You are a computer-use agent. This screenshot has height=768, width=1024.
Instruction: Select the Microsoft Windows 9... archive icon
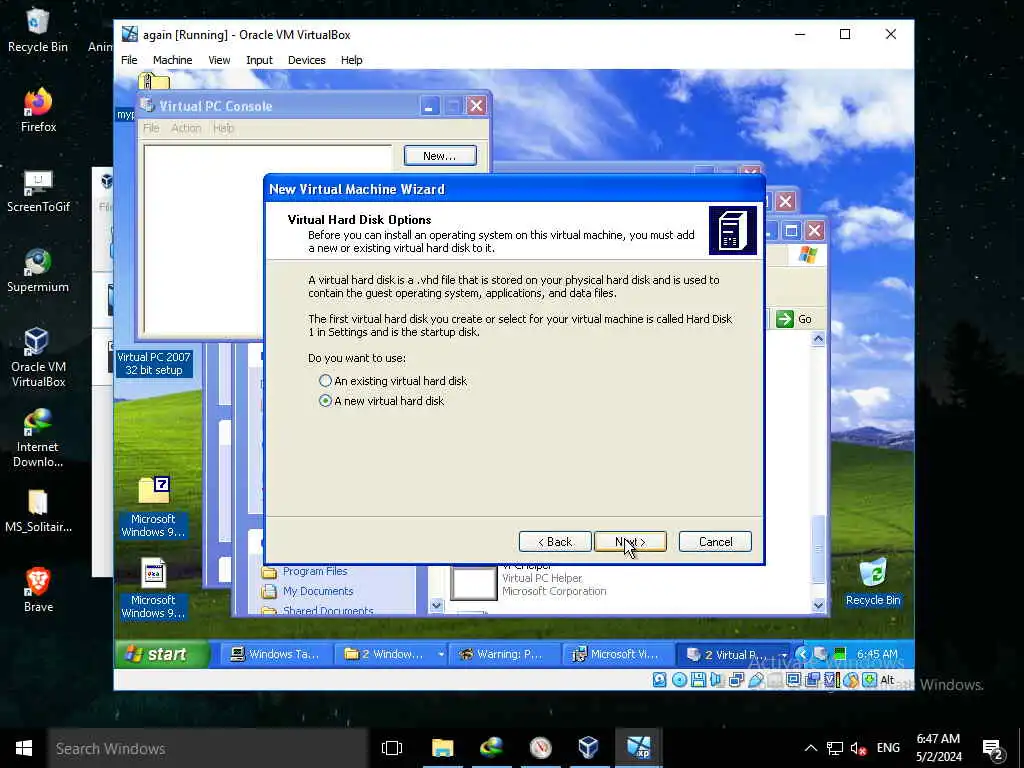154,507
